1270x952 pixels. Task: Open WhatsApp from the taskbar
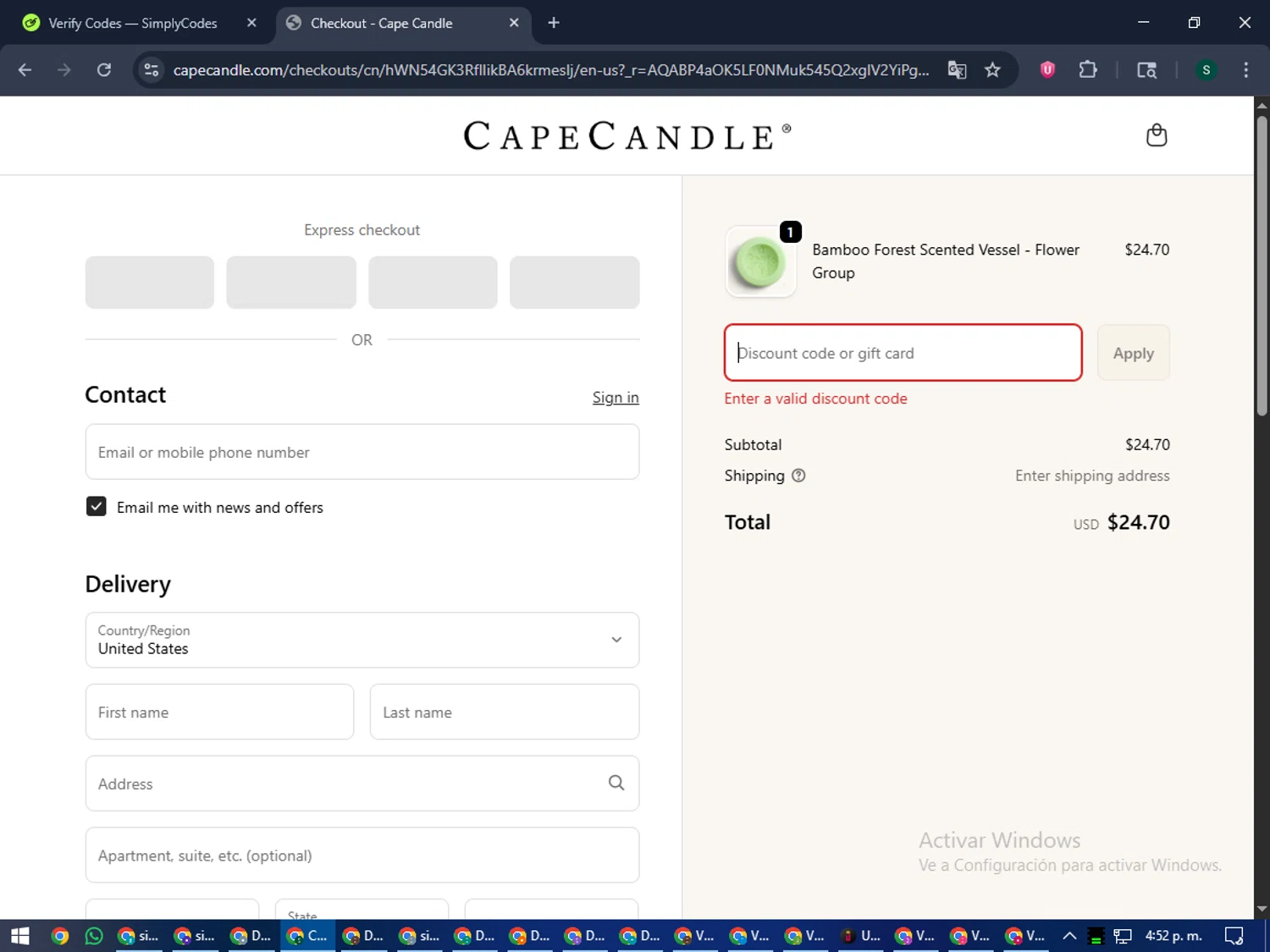coord(94,936)
